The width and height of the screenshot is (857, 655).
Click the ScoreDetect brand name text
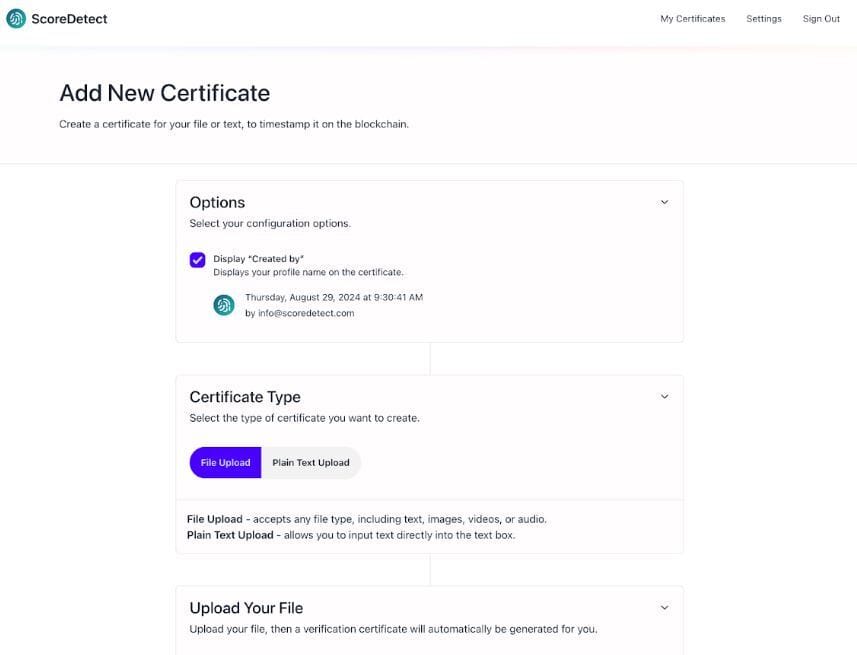(69, 18)
